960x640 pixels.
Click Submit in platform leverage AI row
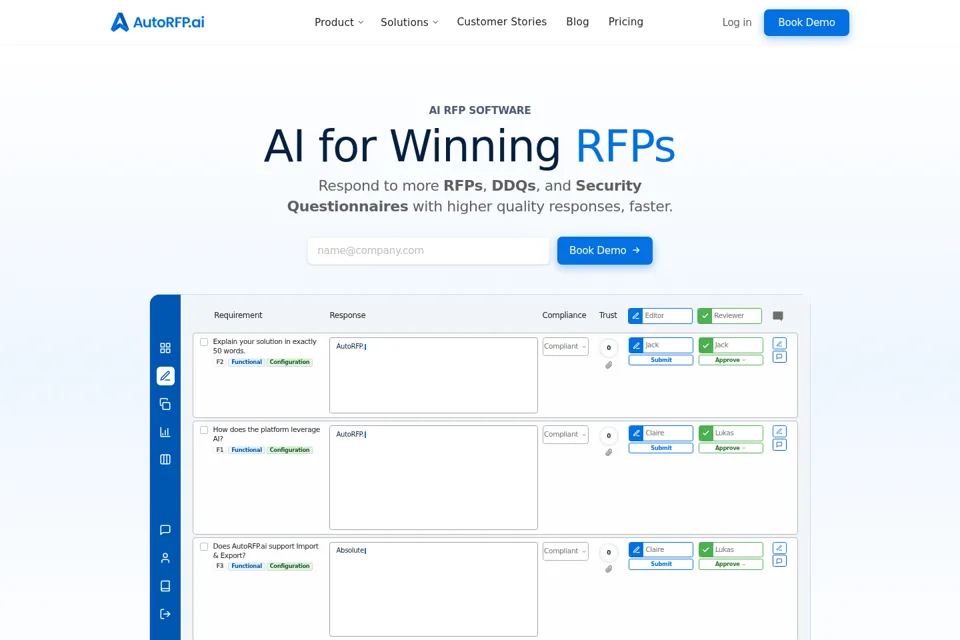click(661, 448)
